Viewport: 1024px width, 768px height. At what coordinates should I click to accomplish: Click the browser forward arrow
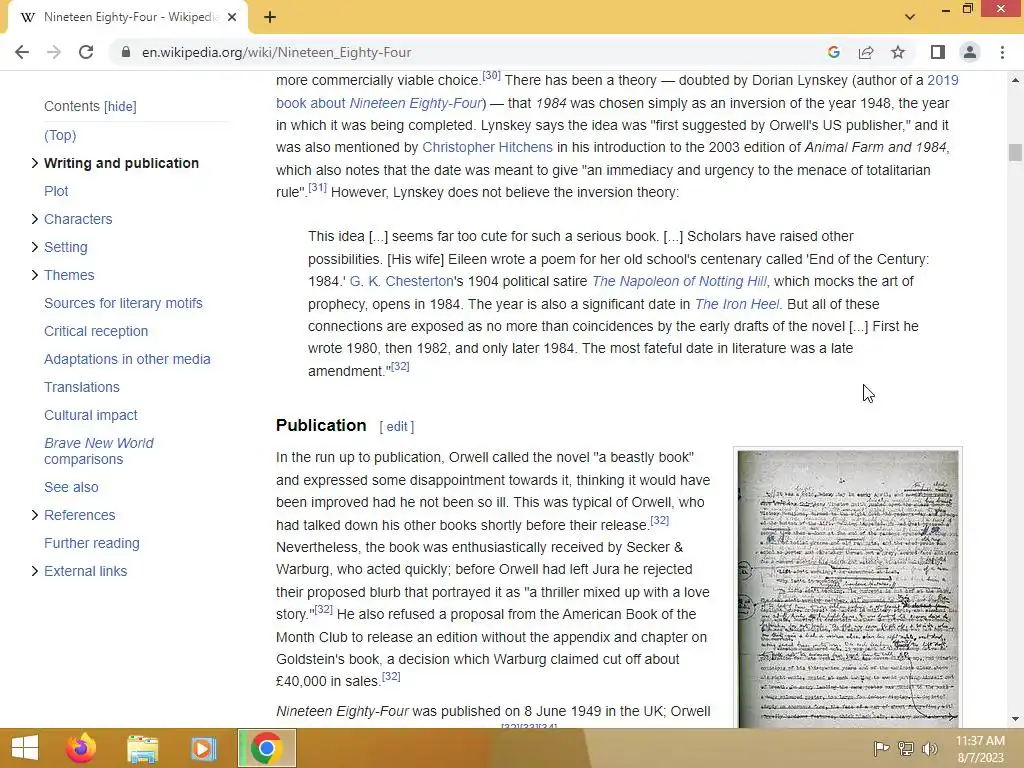[x=54, y=52]
